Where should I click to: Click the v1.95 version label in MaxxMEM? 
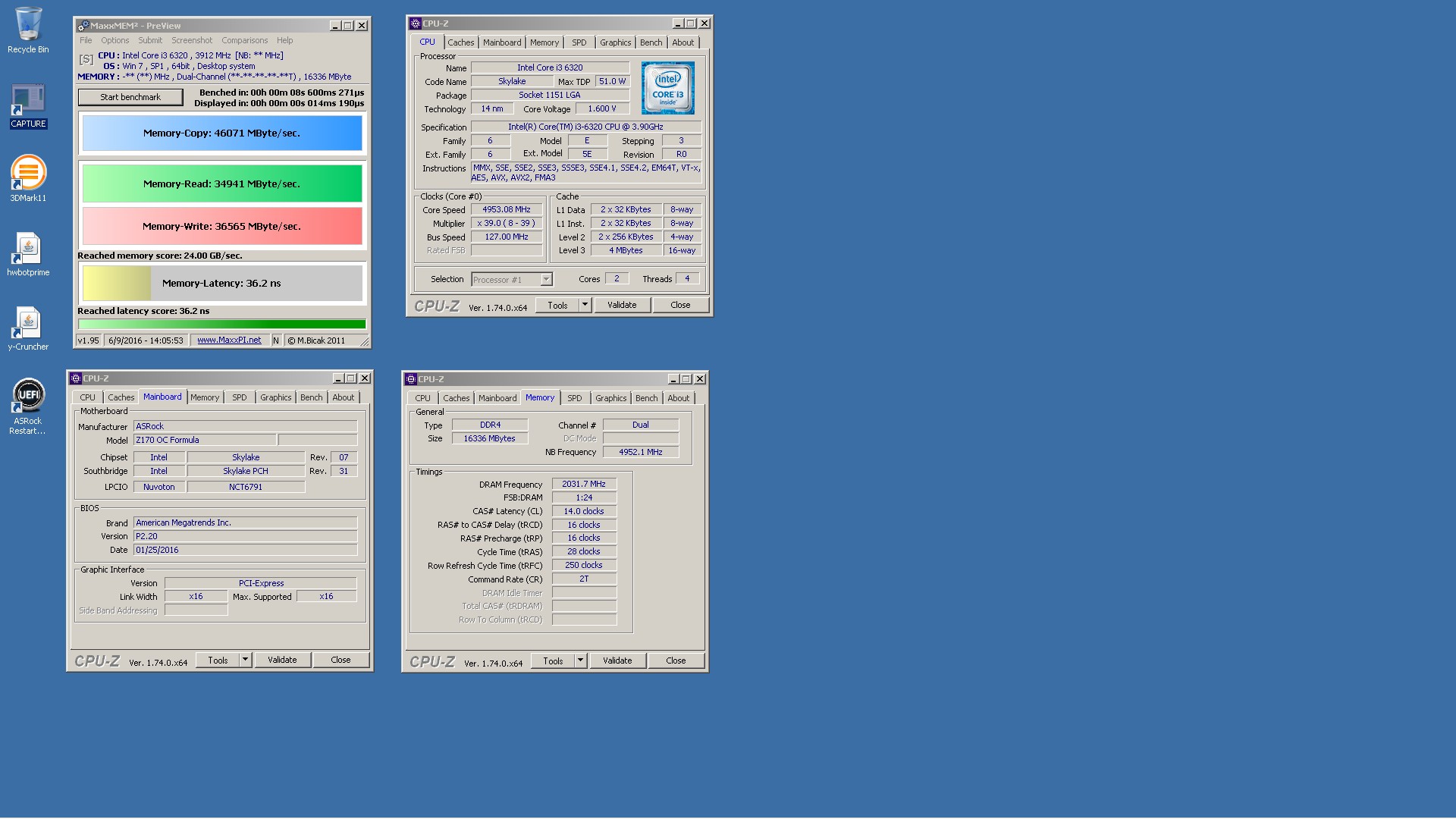(88, 340)
